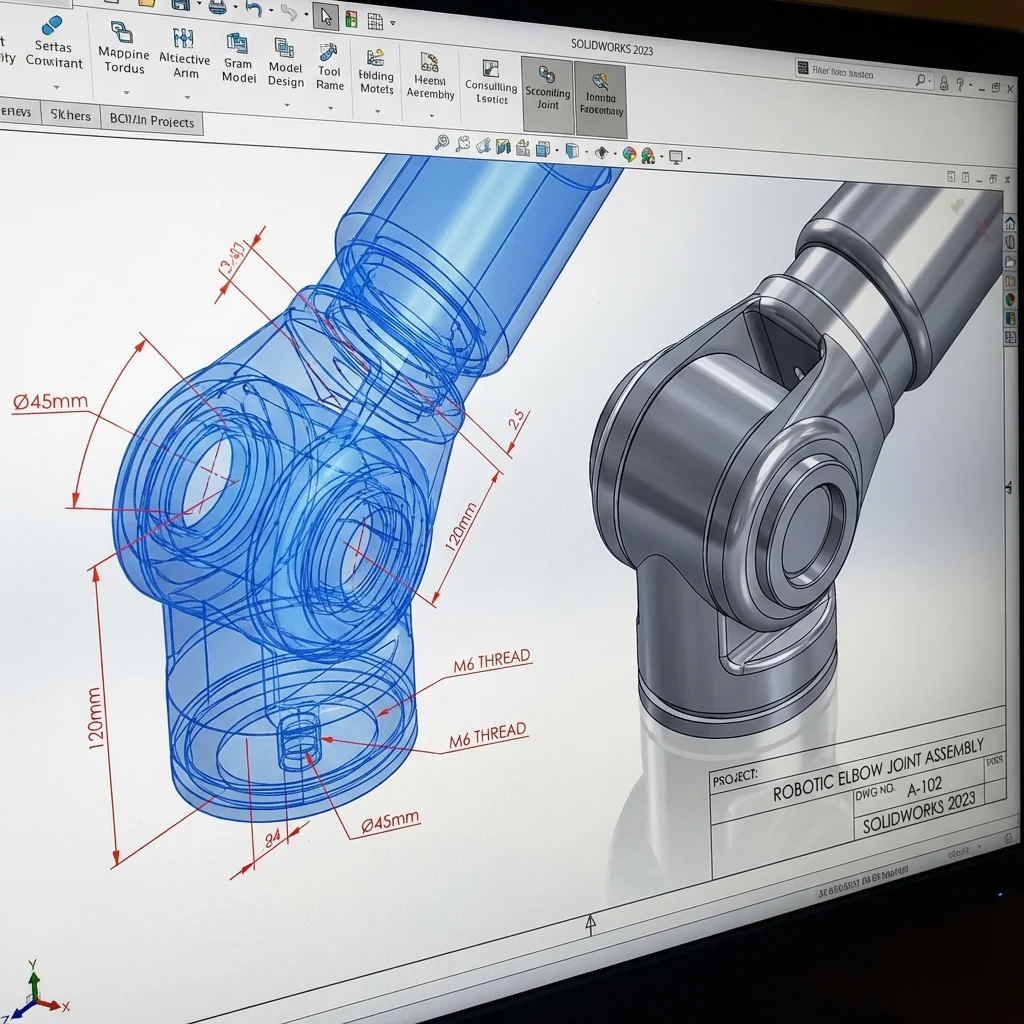Switch to the BCM/In Projects tab

152,121
